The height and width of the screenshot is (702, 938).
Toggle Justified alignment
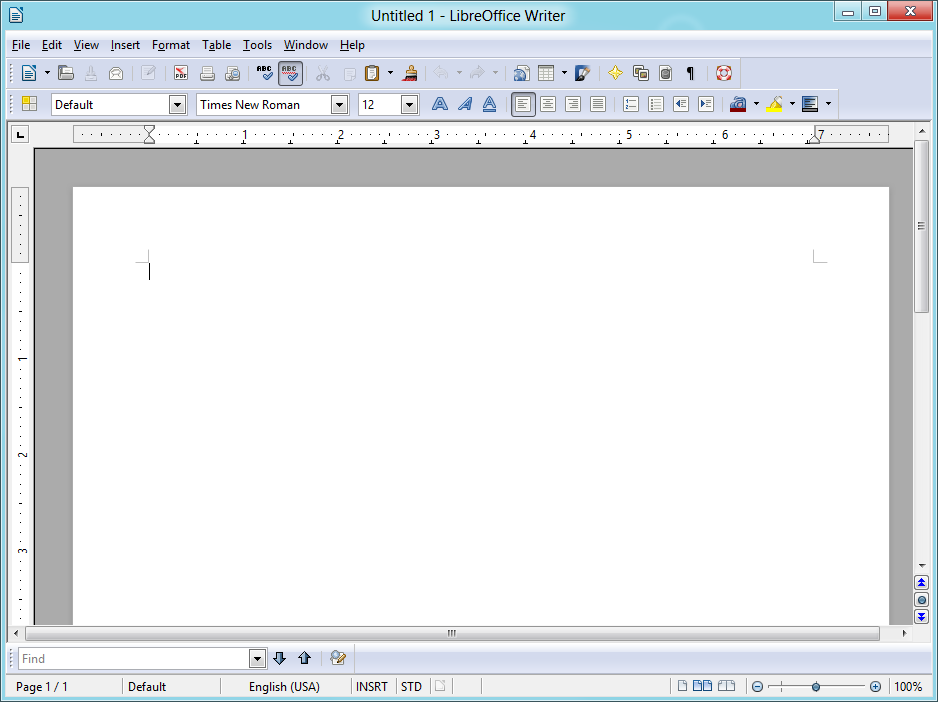598,104
